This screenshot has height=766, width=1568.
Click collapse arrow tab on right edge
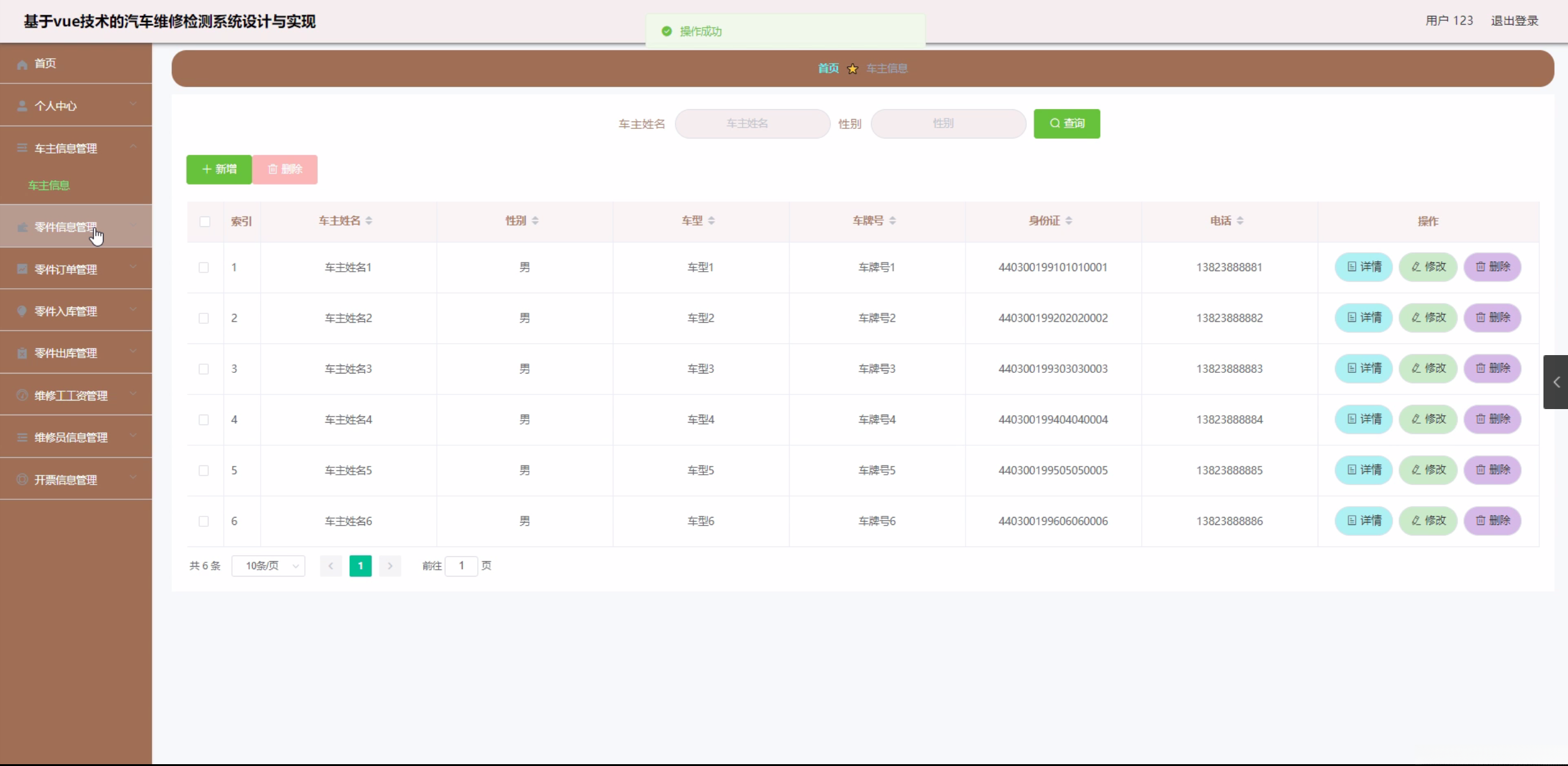coord(1556,382)
